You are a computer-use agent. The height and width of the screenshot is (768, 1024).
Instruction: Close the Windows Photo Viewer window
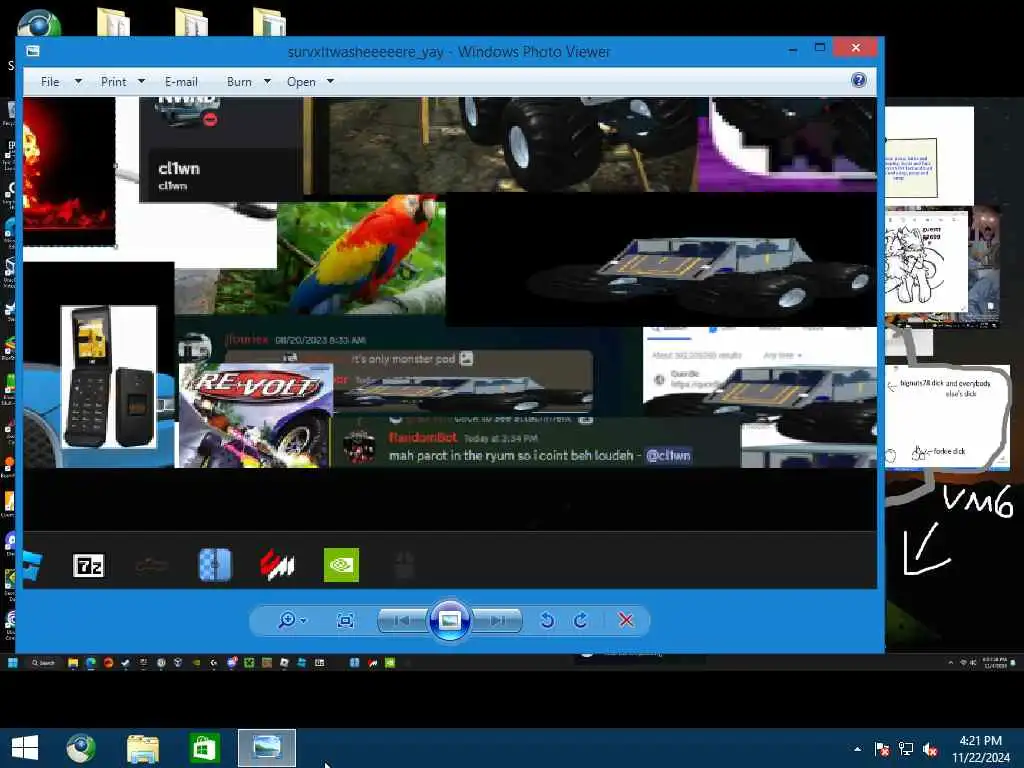click(856, 48)
